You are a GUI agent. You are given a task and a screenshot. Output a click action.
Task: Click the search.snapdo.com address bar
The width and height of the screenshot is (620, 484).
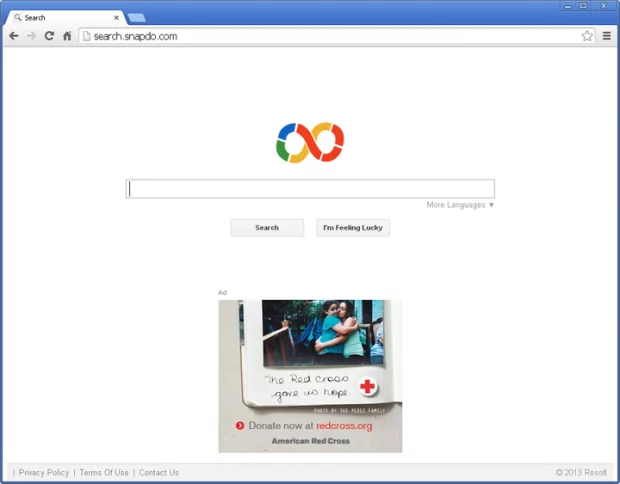coord(336,36)
